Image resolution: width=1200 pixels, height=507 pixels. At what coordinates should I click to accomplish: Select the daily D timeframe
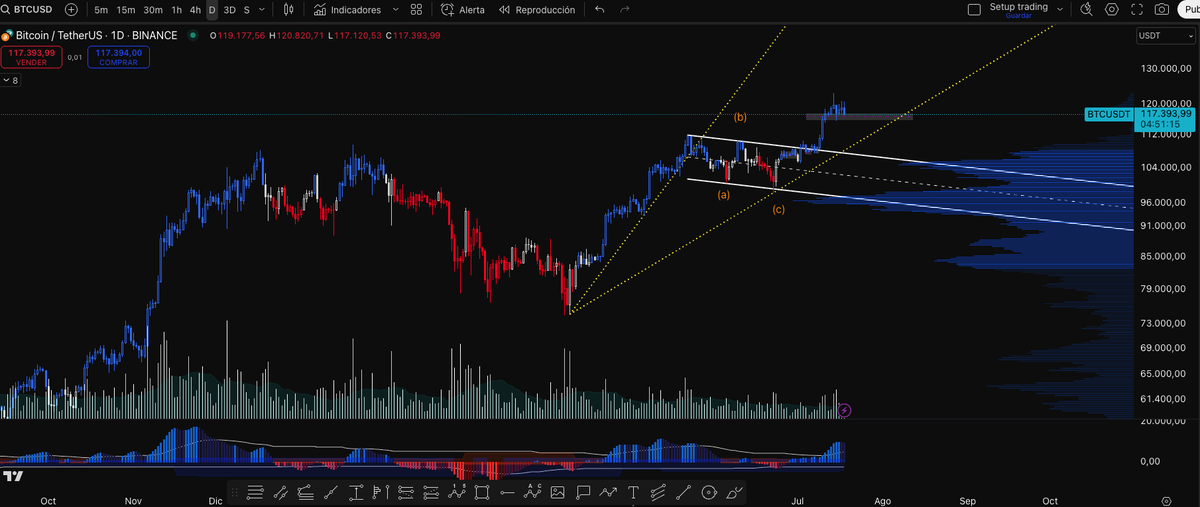tap(212, 9)
